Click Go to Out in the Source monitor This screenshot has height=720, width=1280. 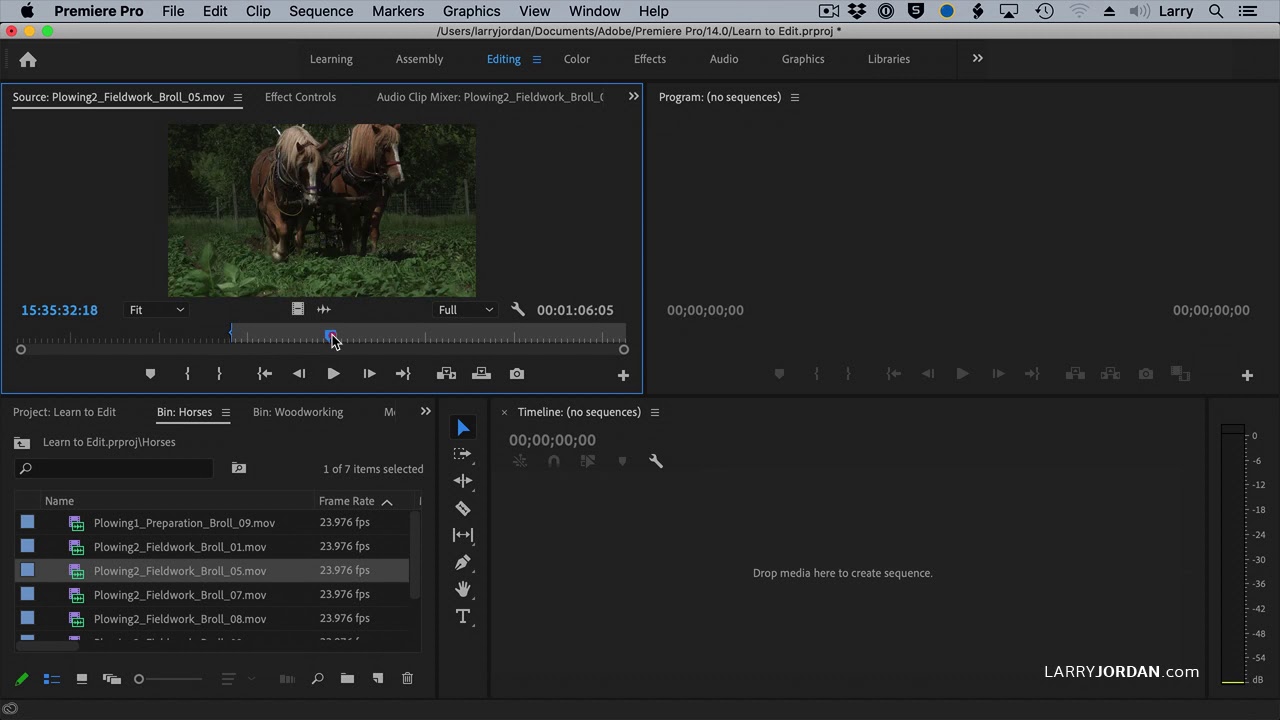point(403,374)
